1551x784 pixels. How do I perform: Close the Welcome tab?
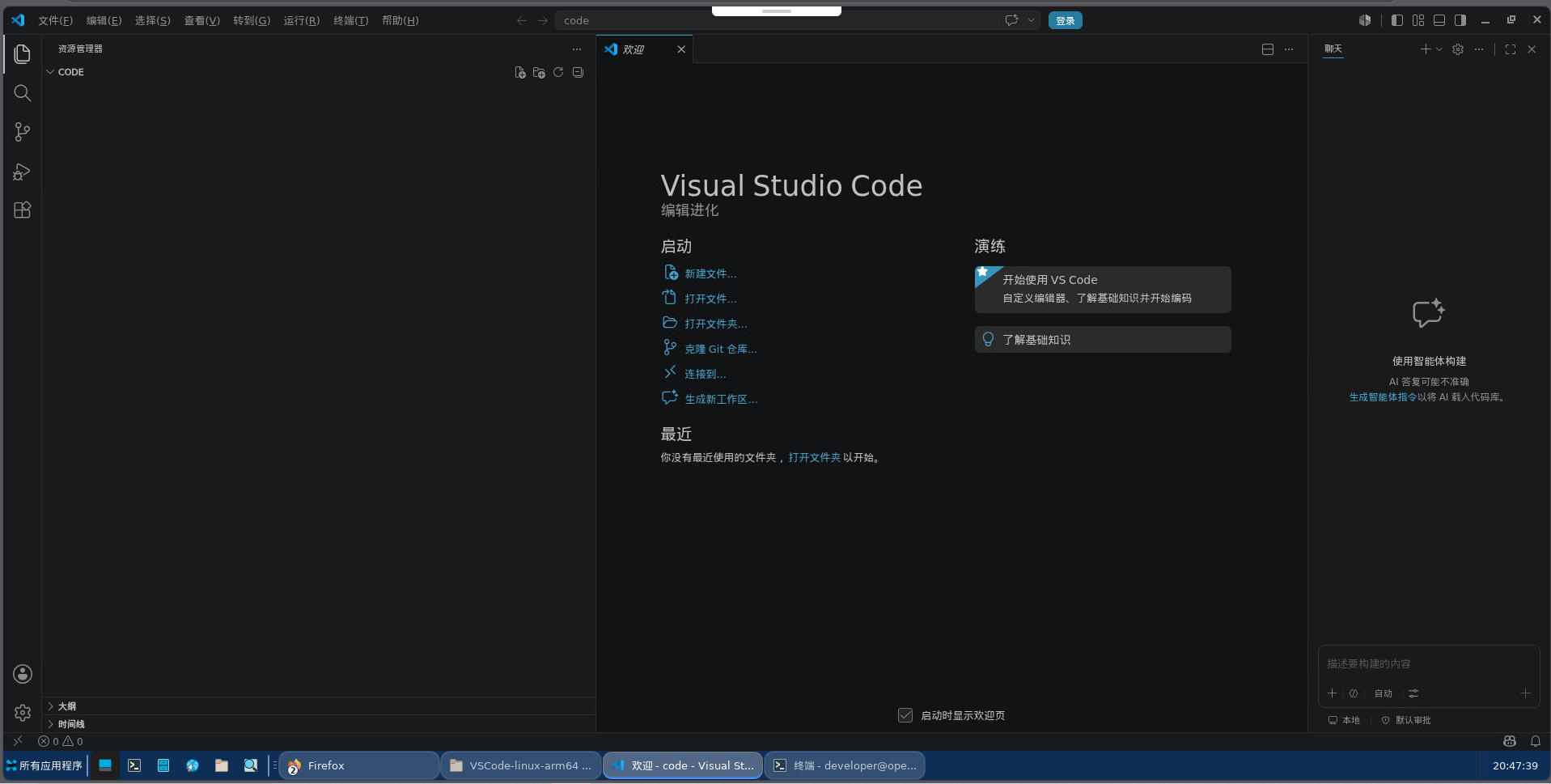pos(681,49)
